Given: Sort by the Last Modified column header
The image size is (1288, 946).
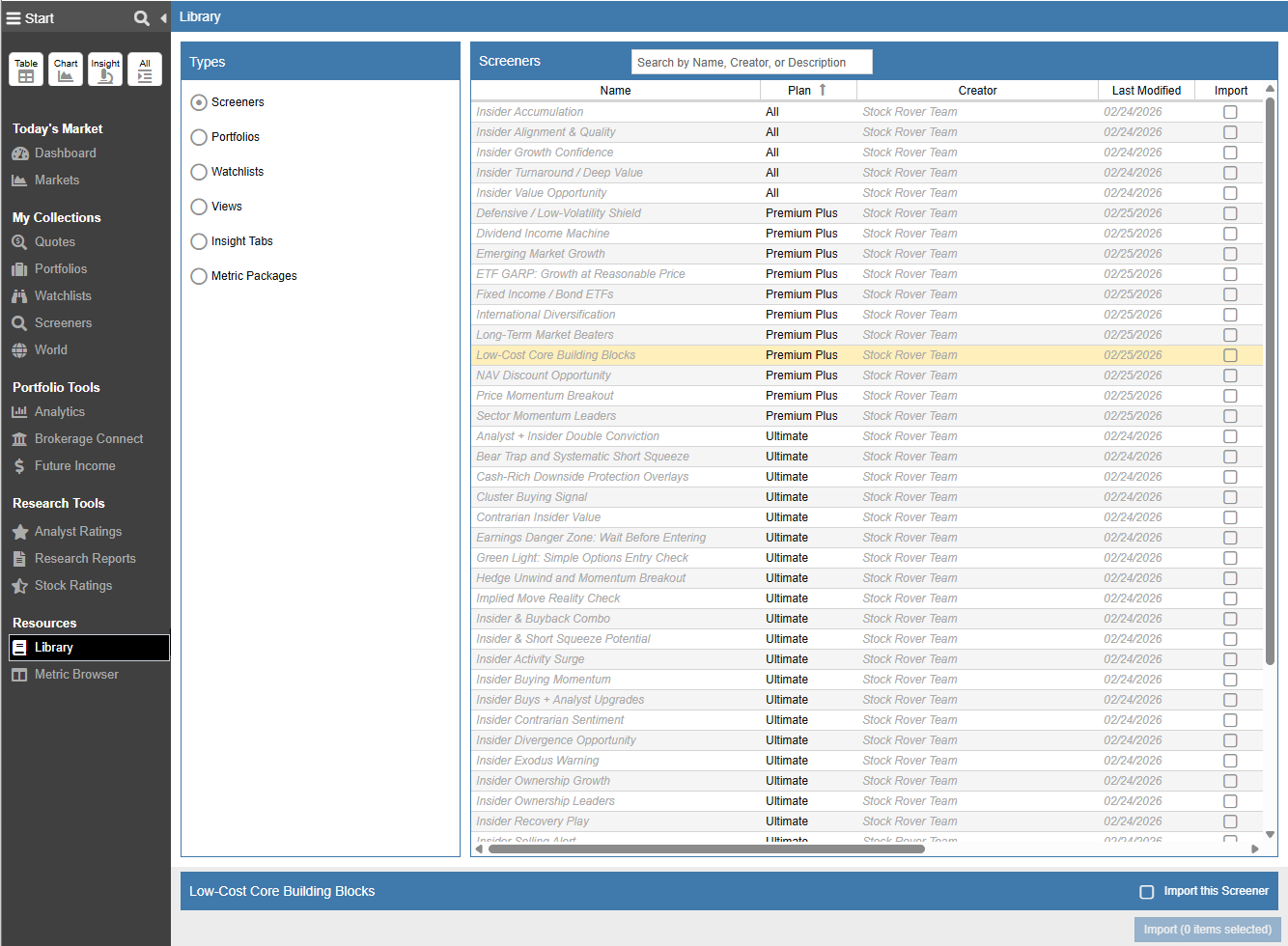Looking at the screenshot, I should click(x=1146, y=90).
